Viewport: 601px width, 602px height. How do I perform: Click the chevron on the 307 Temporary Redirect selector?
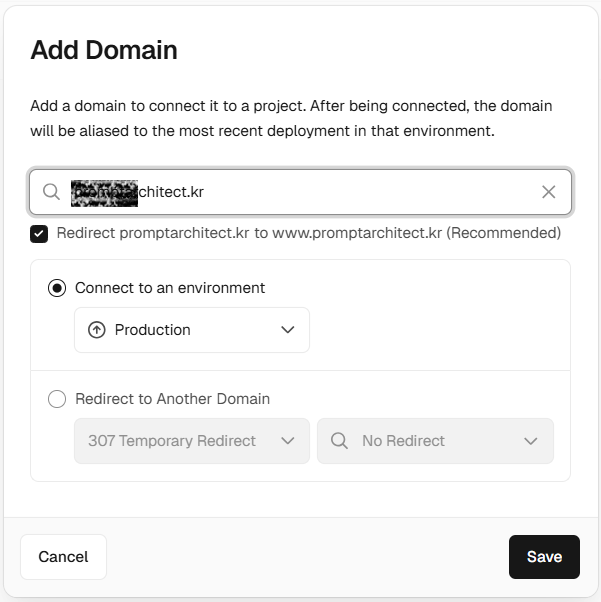(x=288, y=441)
